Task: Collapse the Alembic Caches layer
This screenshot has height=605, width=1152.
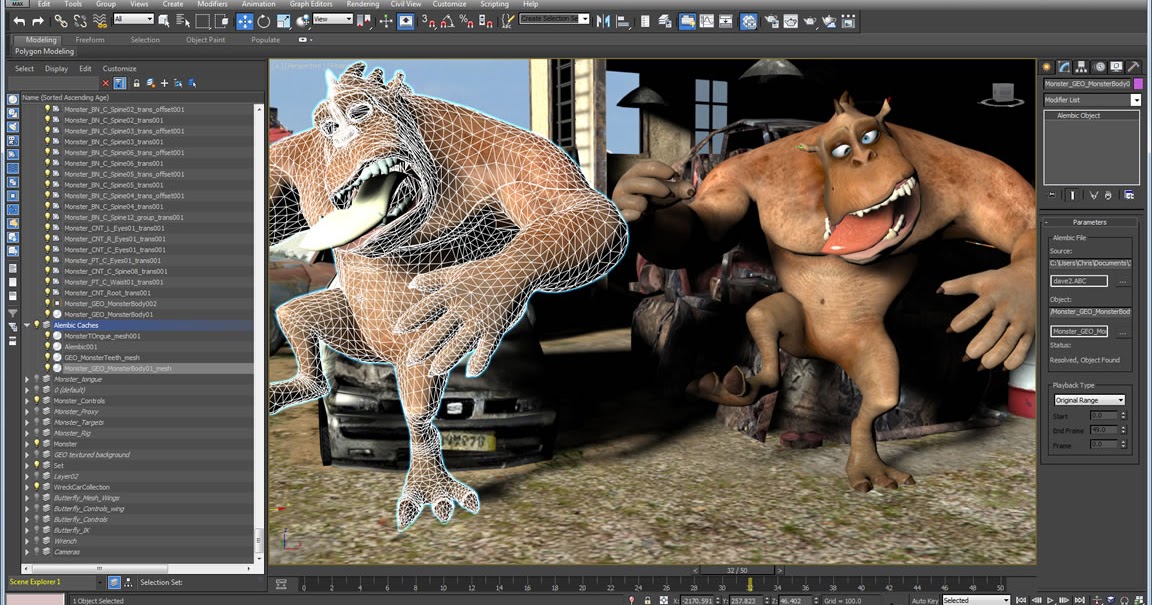Action: (27, 325)
